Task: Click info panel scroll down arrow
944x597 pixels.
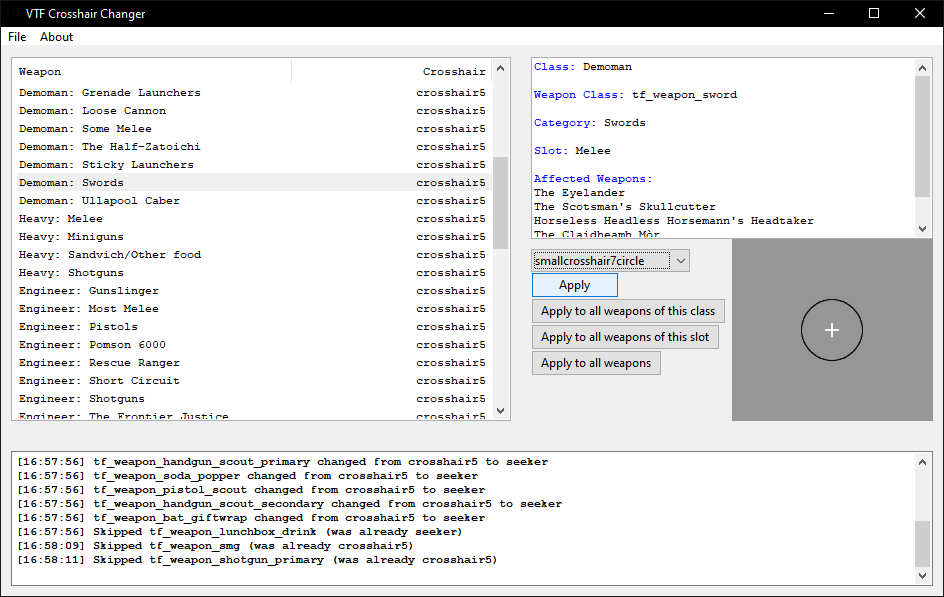Action: click(x=922, y=229)
